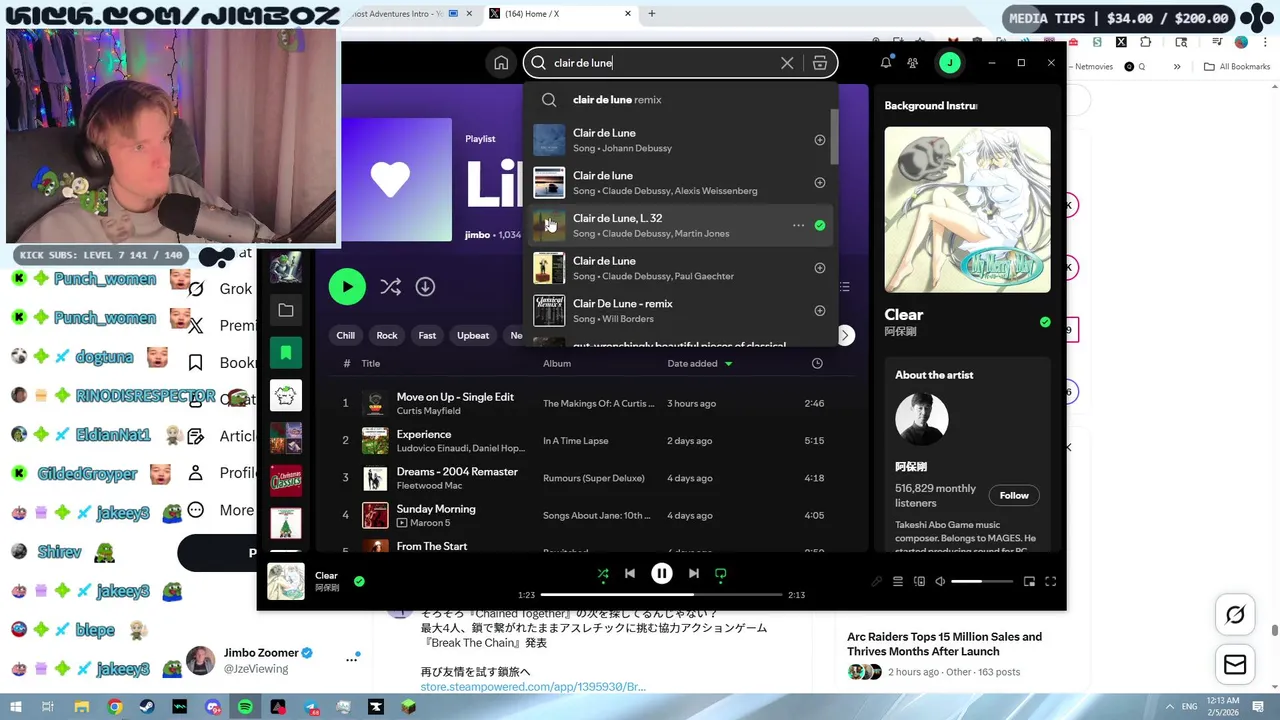Skip to the next track
1280x720 pixels.
point(693,574)
